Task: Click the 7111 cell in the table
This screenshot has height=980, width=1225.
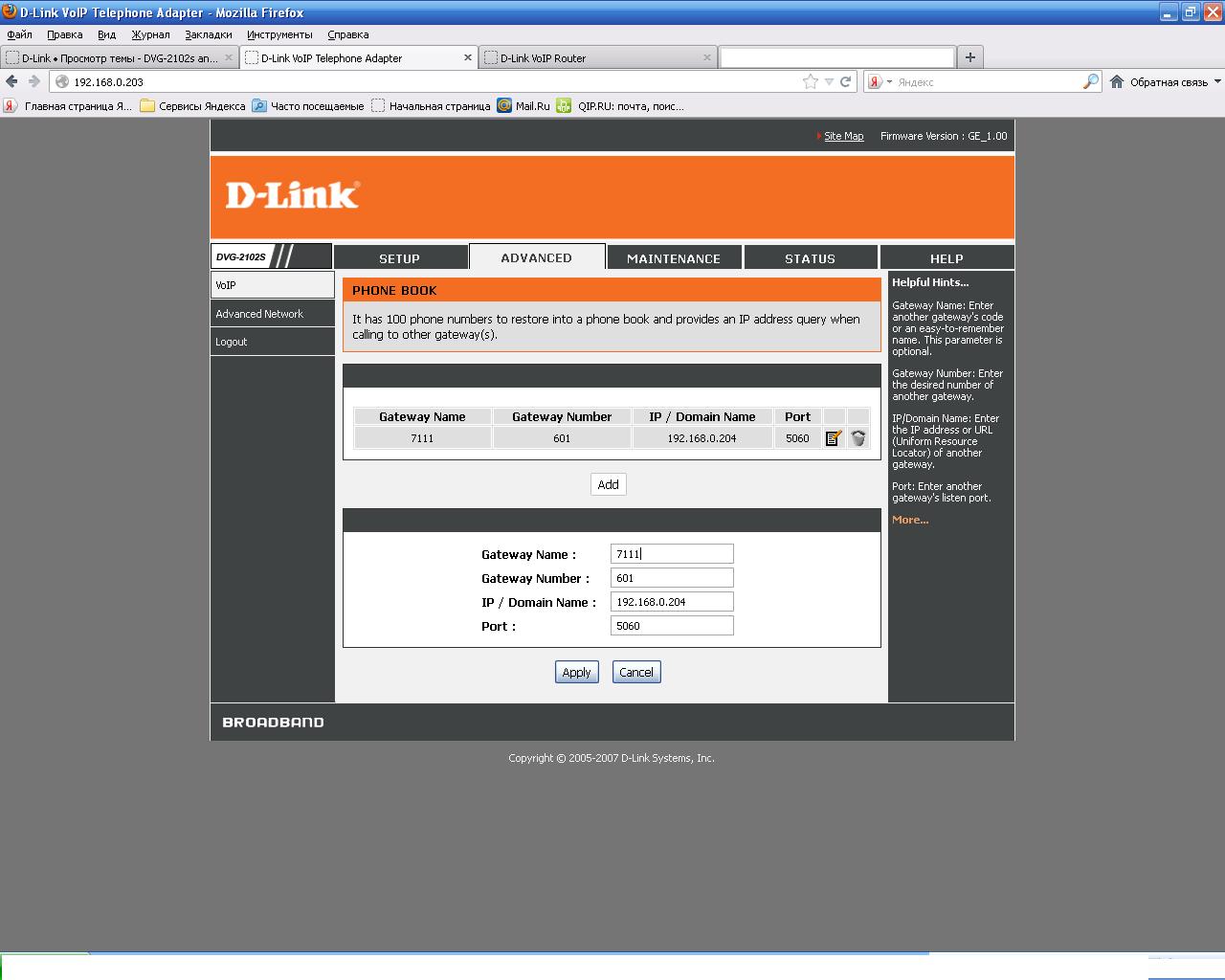Action: pos(422,438)
